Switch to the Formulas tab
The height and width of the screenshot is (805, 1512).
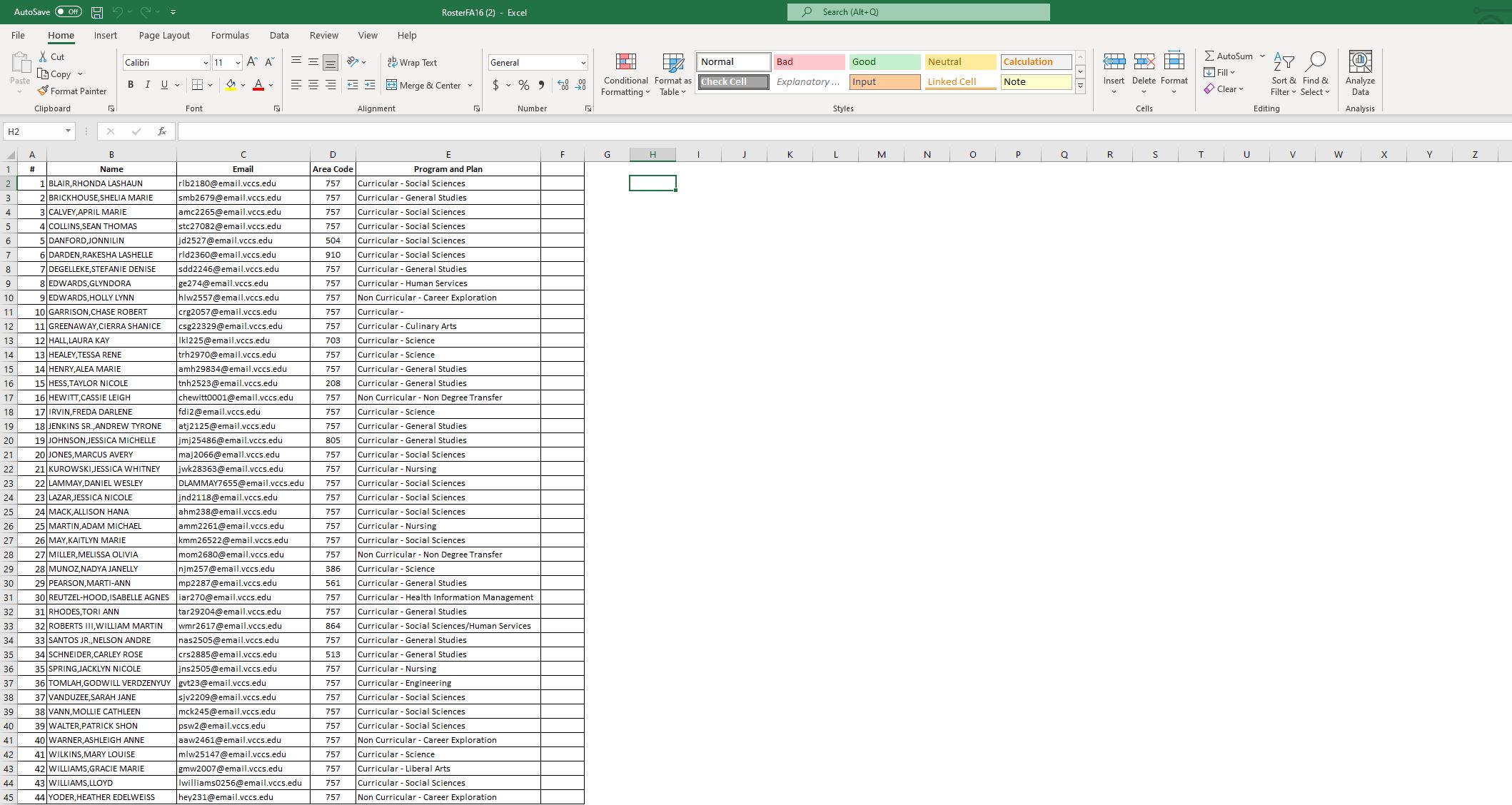click(230, 35)
